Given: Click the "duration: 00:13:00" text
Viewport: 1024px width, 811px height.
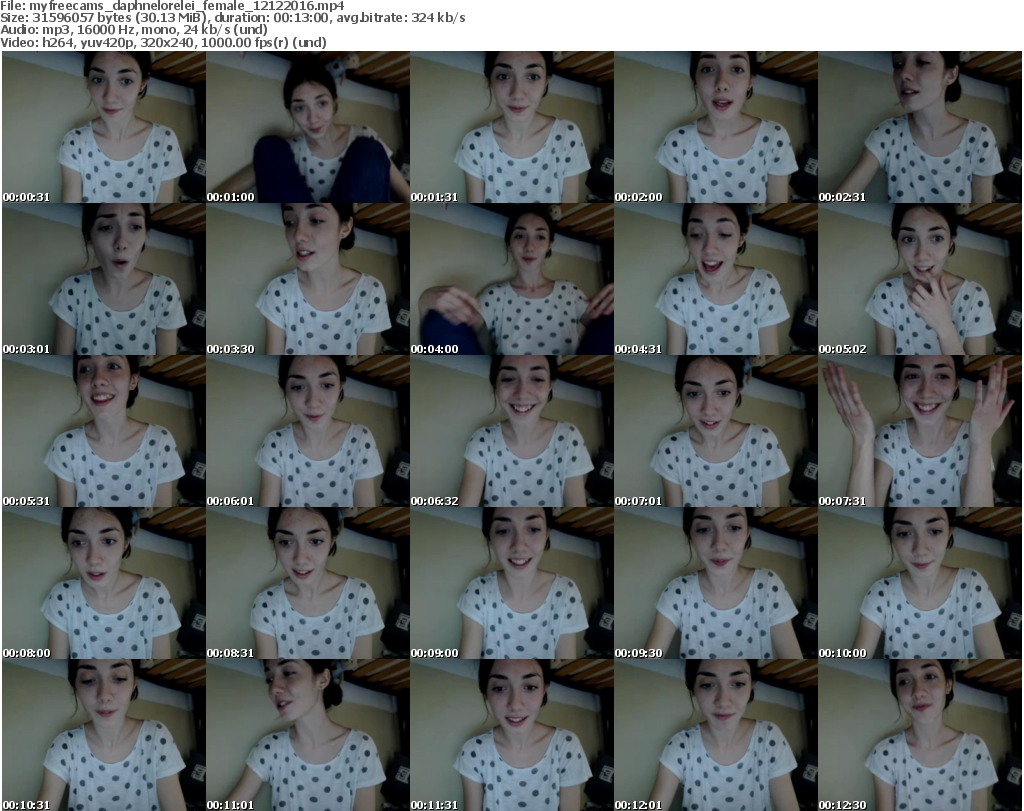Looking at the screenshot, I should [272, 18].
